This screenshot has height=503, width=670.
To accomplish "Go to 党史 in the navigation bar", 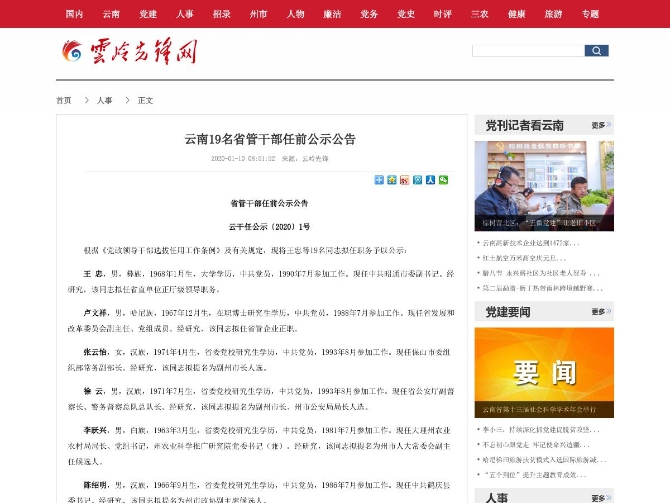I will point(406,14).
